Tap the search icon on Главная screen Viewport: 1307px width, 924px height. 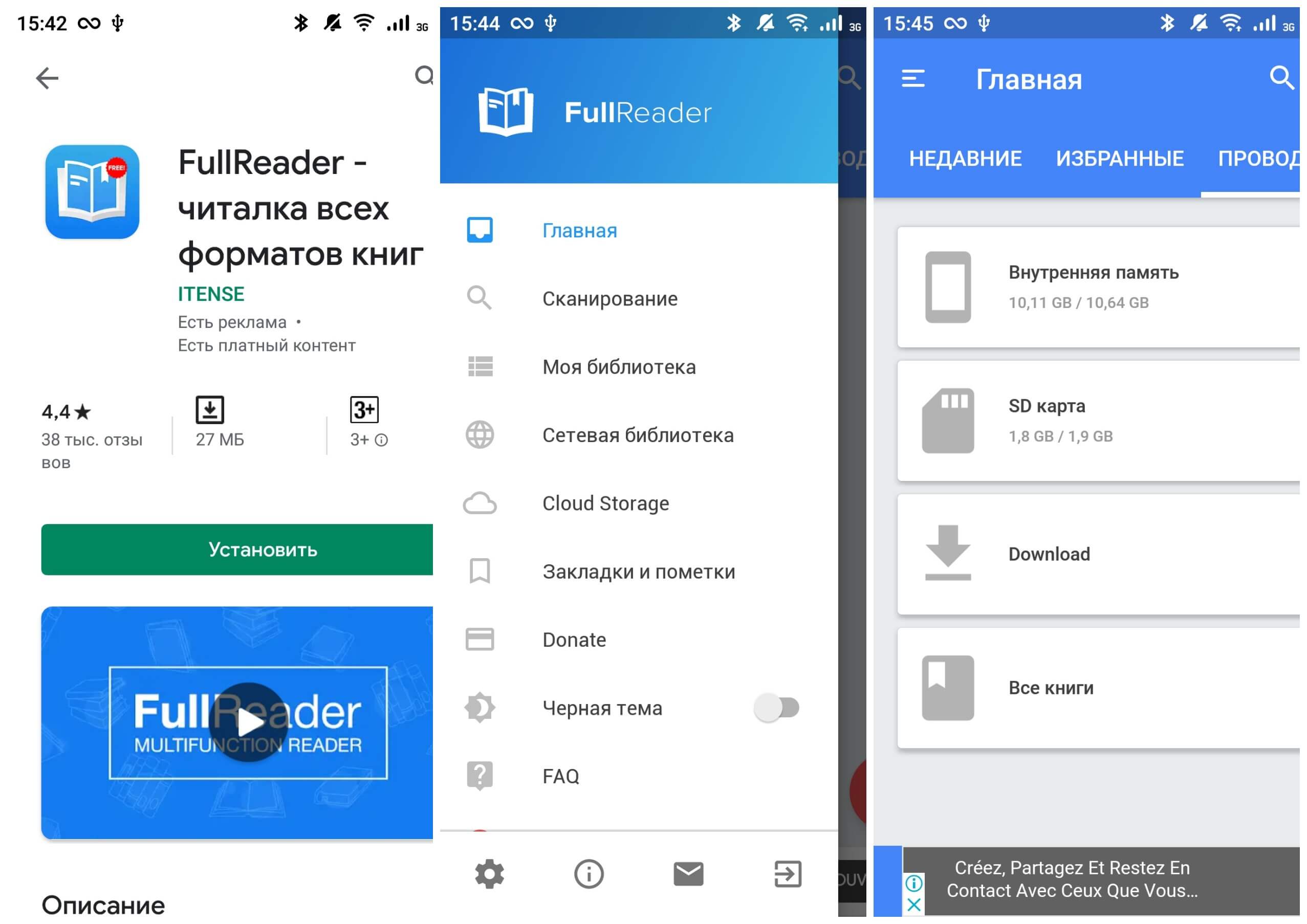(1282, 77)
